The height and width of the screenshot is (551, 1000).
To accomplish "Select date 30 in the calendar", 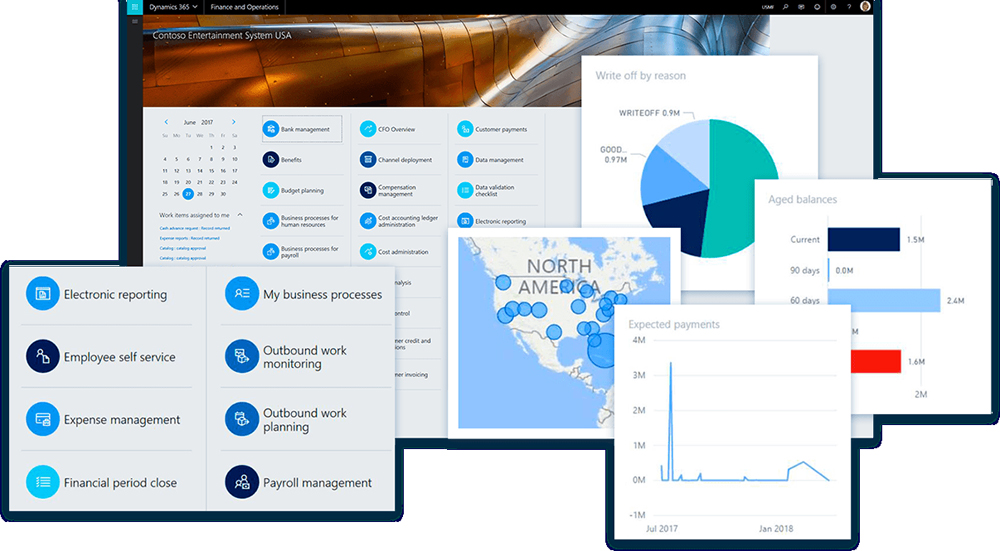I will point(223,194).
